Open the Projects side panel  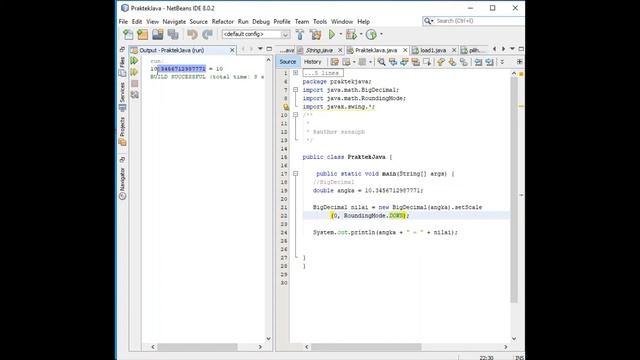tap(122, 131)
